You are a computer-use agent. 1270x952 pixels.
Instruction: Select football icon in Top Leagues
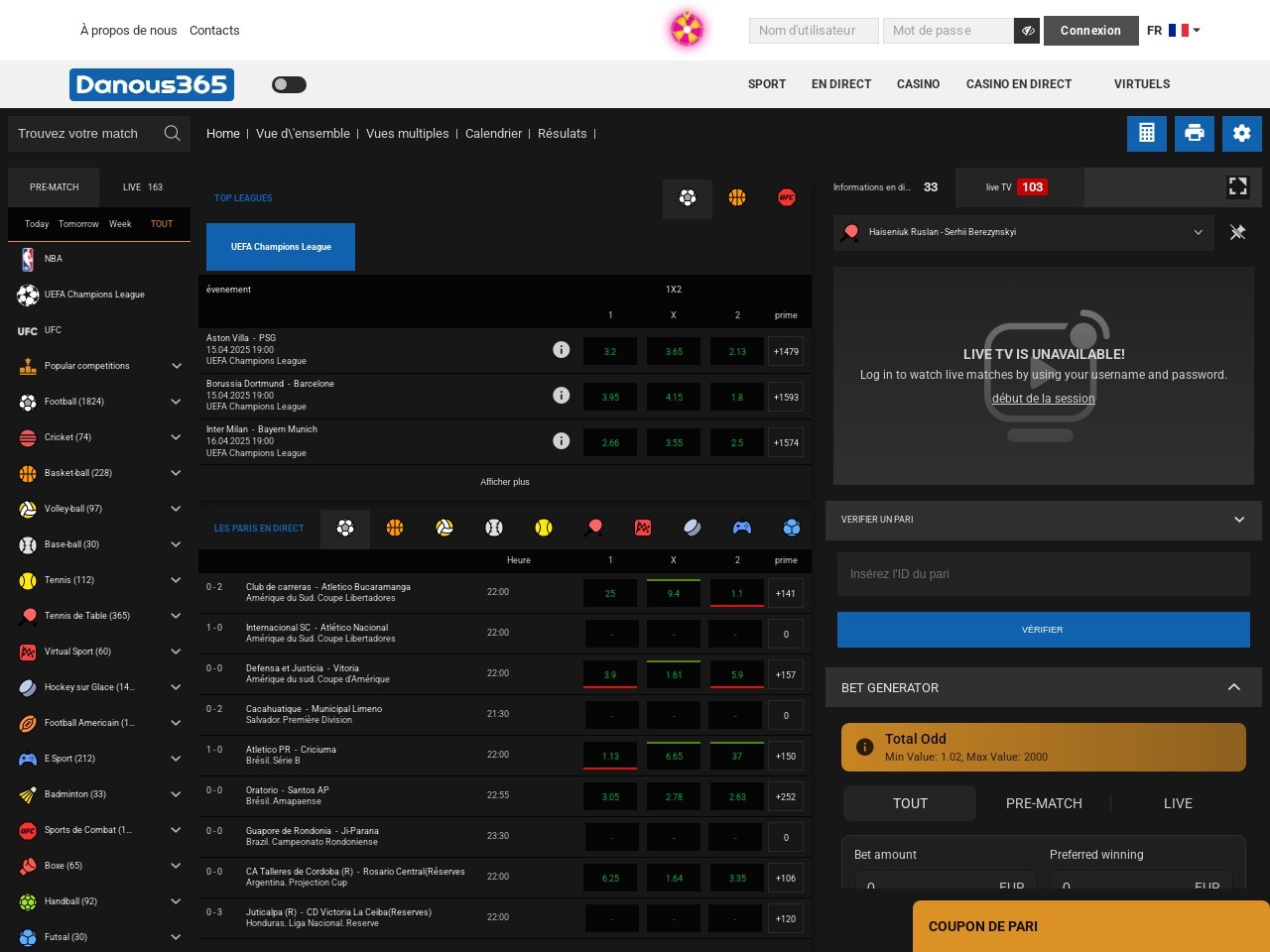tap(688, 198)
